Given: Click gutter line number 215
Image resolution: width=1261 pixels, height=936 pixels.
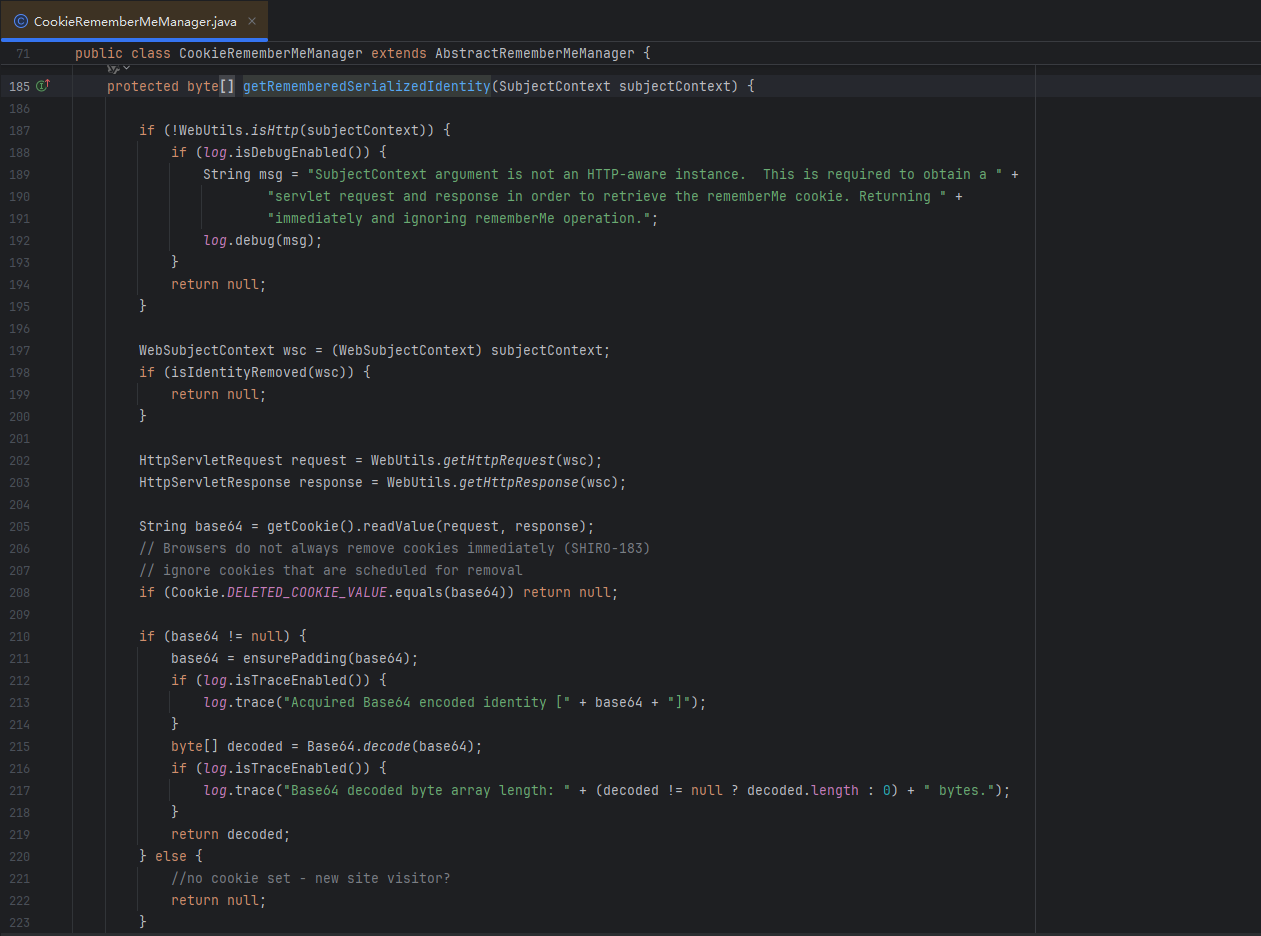Looking at the screenshot, I should (x=19, y=746).
